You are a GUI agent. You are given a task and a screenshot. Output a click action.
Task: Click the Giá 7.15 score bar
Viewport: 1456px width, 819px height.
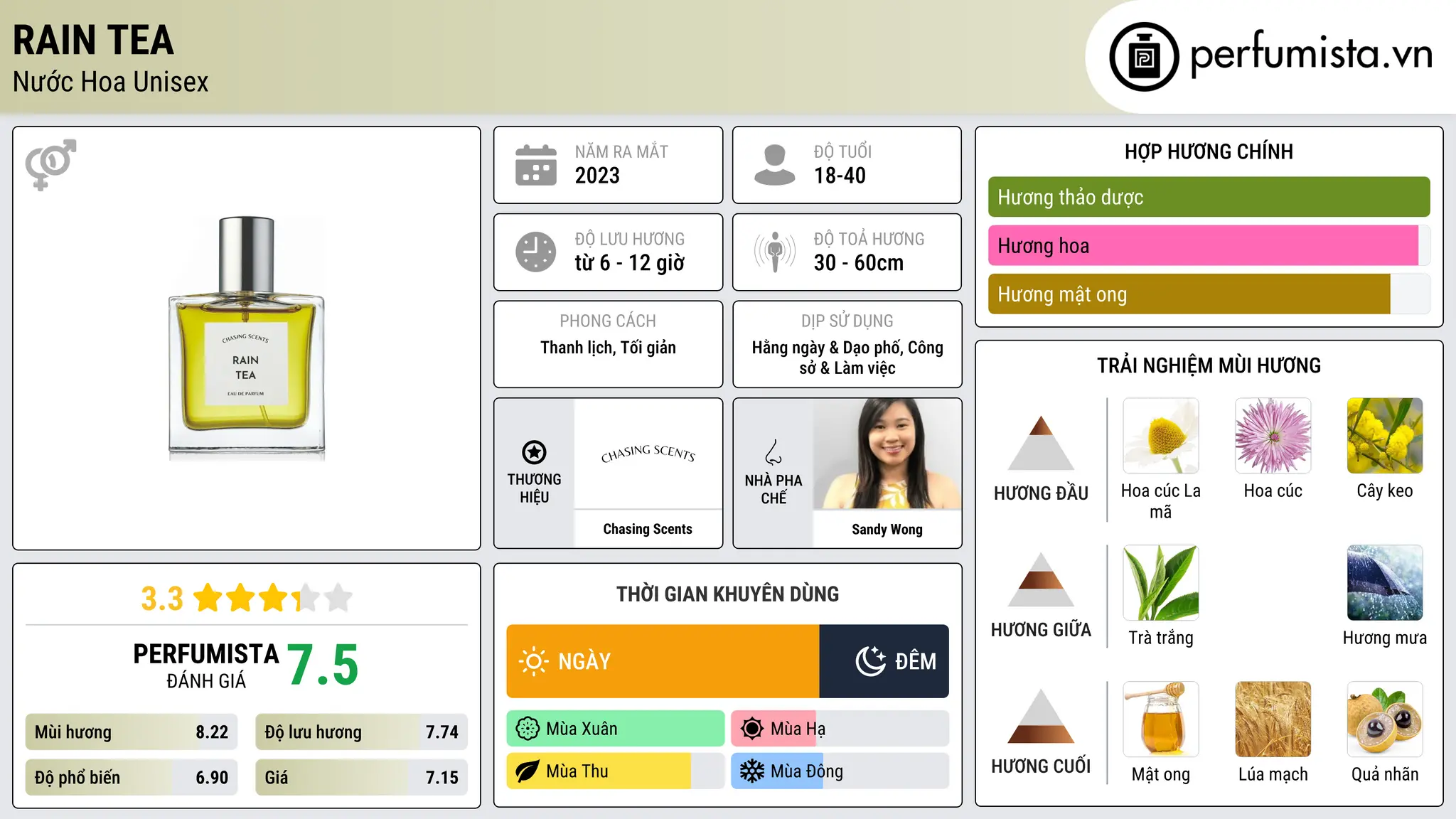(361, 778)
